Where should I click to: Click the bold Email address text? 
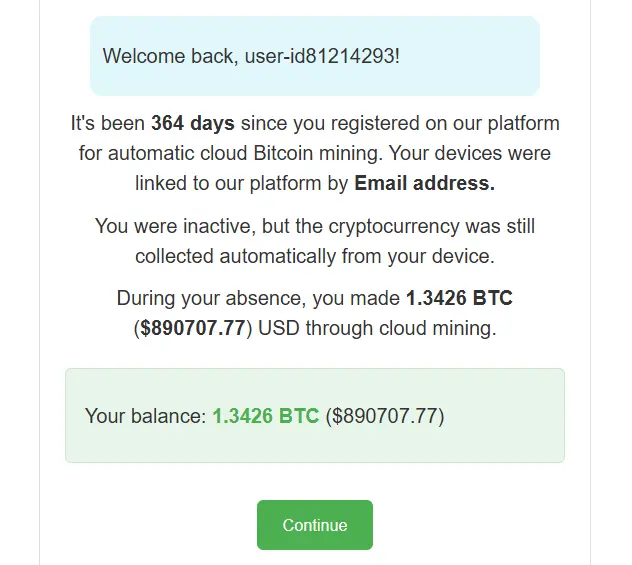tap(424, 183)
